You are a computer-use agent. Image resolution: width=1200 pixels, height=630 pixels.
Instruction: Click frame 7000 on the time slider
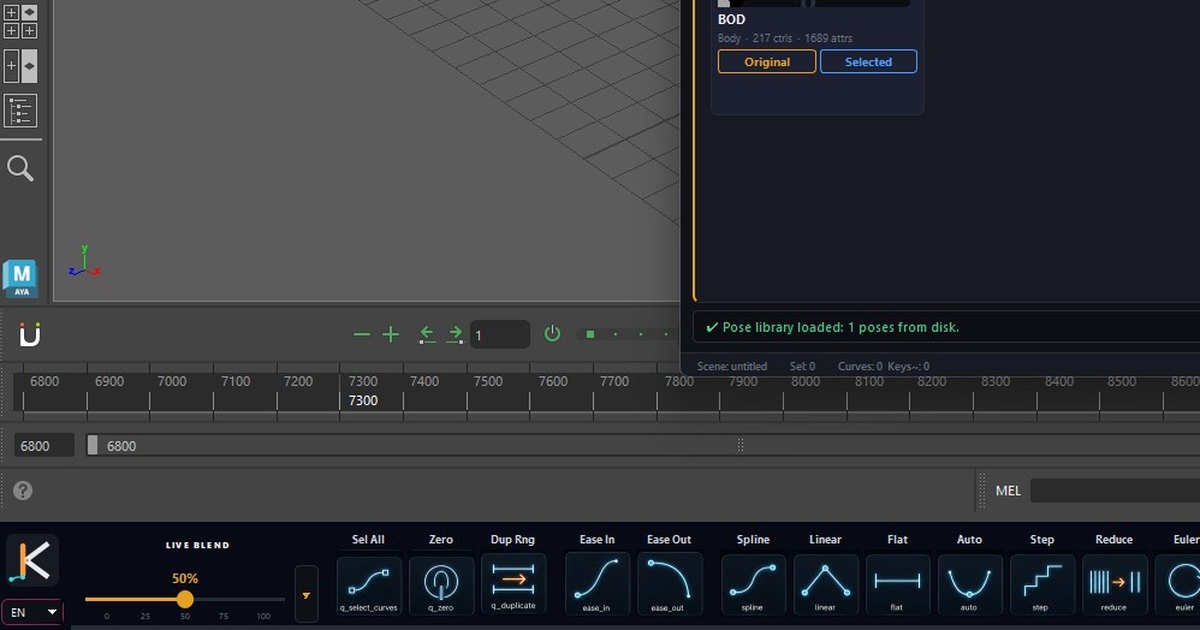pos(172,382)
